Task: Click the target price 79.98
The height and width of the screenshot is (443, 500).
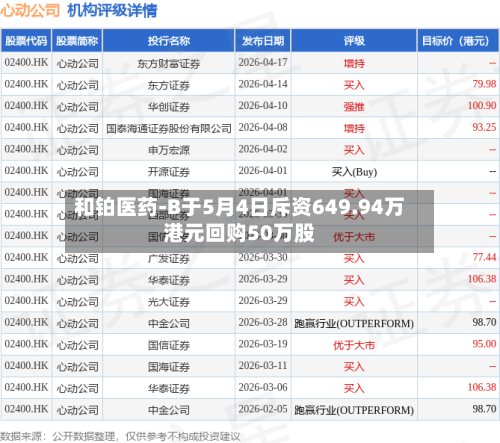Action: pyautogui.click(x=484, y=84)
